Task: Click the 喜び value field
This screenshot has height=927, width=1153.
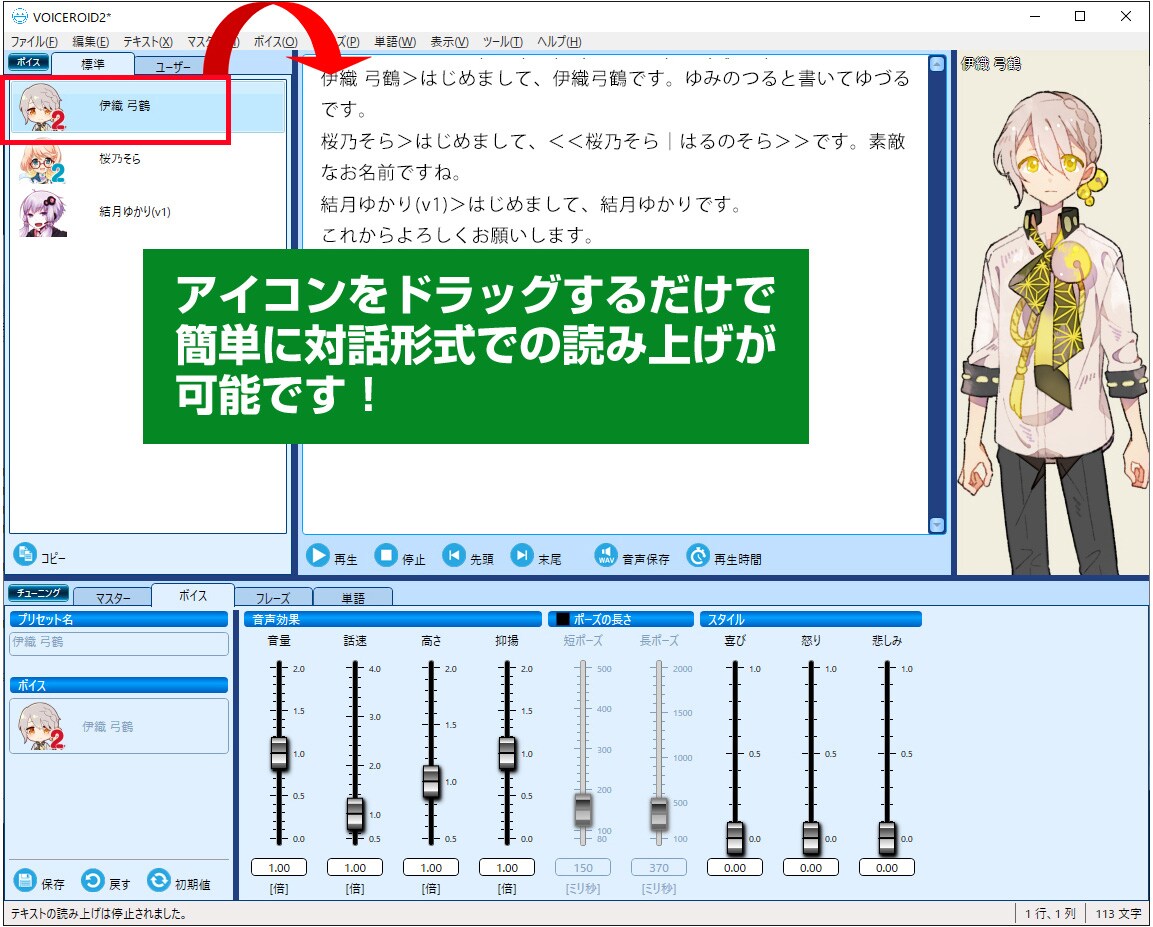Action: 735,867
